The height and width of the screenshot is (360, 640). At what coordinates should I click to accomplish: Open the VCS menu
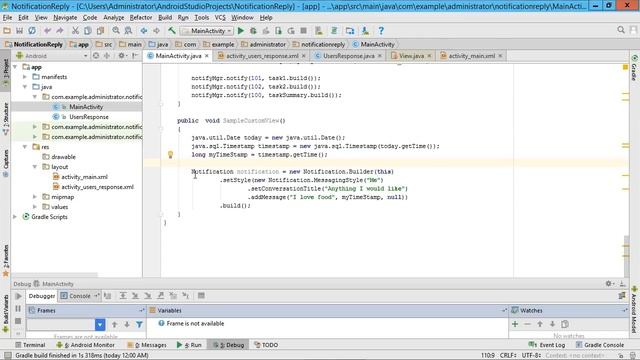pos(220,18)
